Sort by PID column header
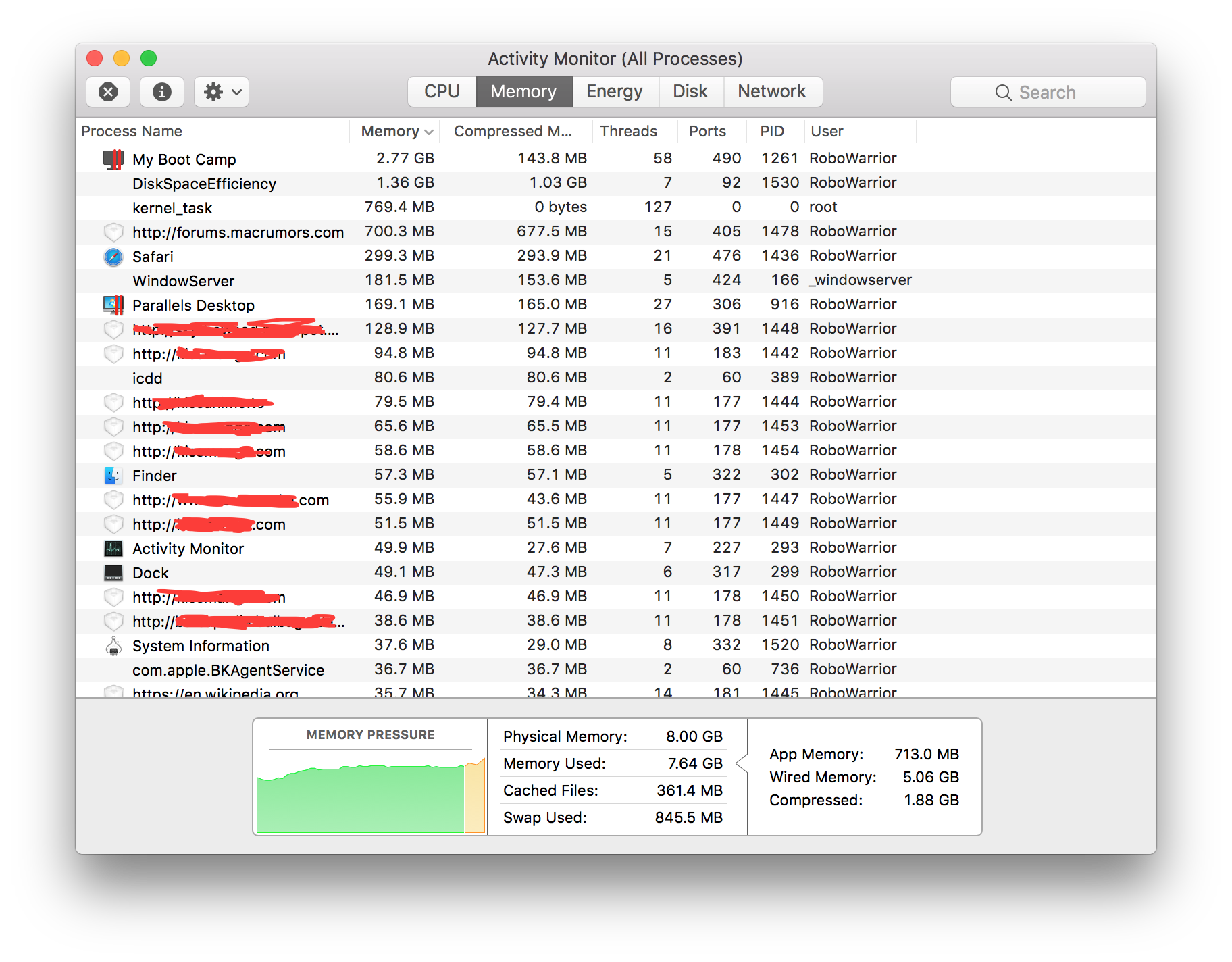 (x=775, y=131)
